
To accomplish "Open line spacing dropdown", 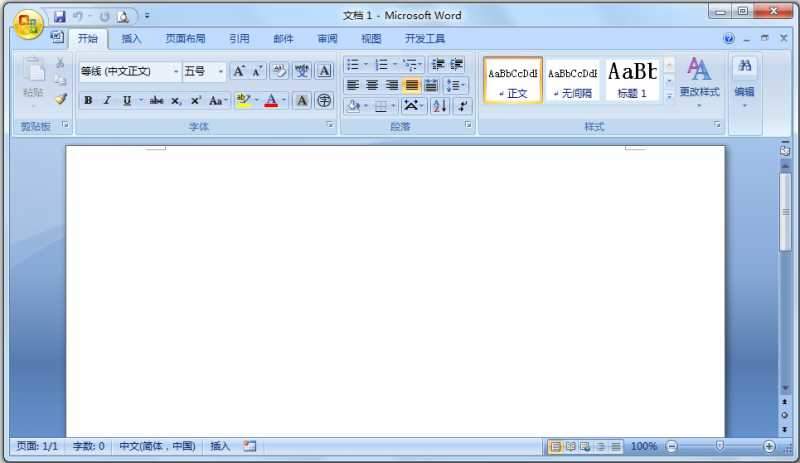I will click(455, 85).
